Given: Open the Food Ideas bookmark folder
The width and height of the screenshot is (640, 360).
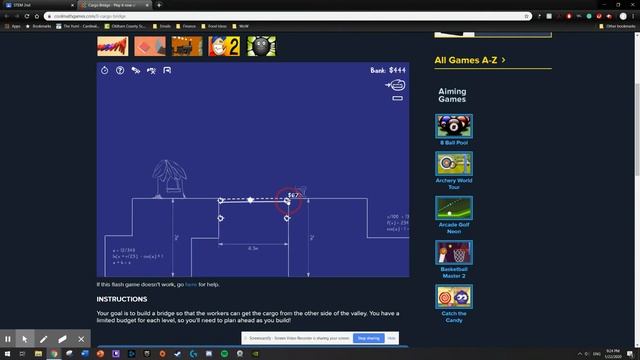Looking at the screenshot, I should (x=214, y=26).
